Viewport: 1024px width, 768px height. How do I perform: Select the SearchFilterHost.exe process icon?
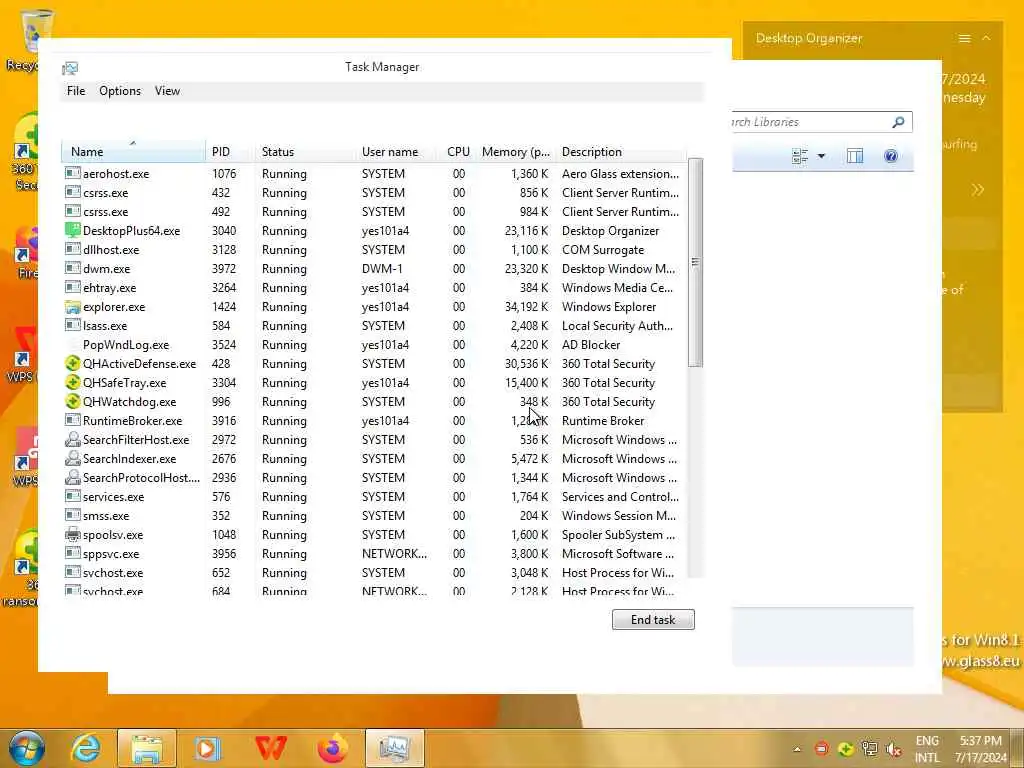pyautogui.click(x=72, y=439)
